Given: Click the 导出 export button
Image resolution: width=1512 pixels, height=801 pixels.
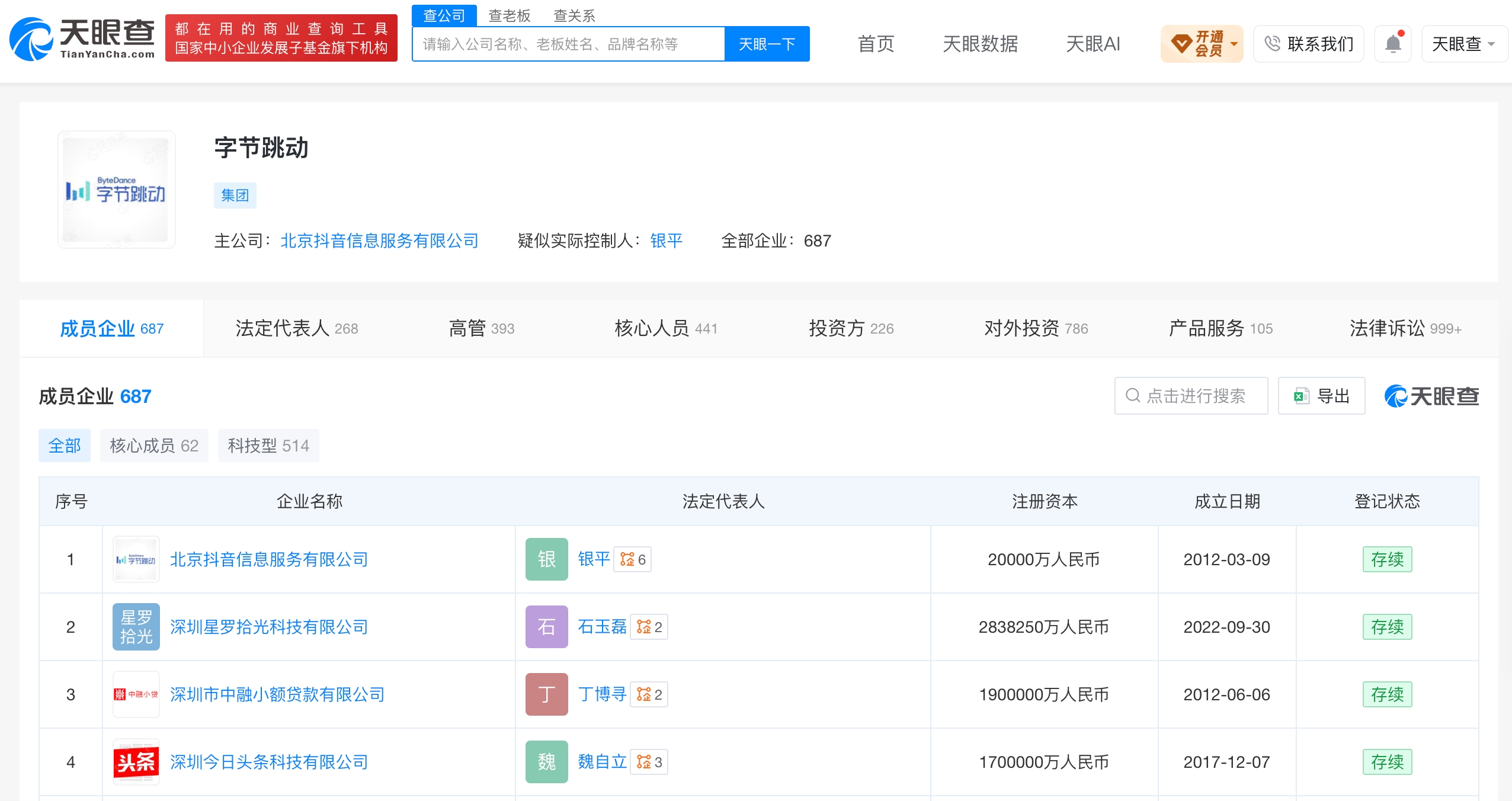Looking at the screenshot, I should (x=1321, y=396).
